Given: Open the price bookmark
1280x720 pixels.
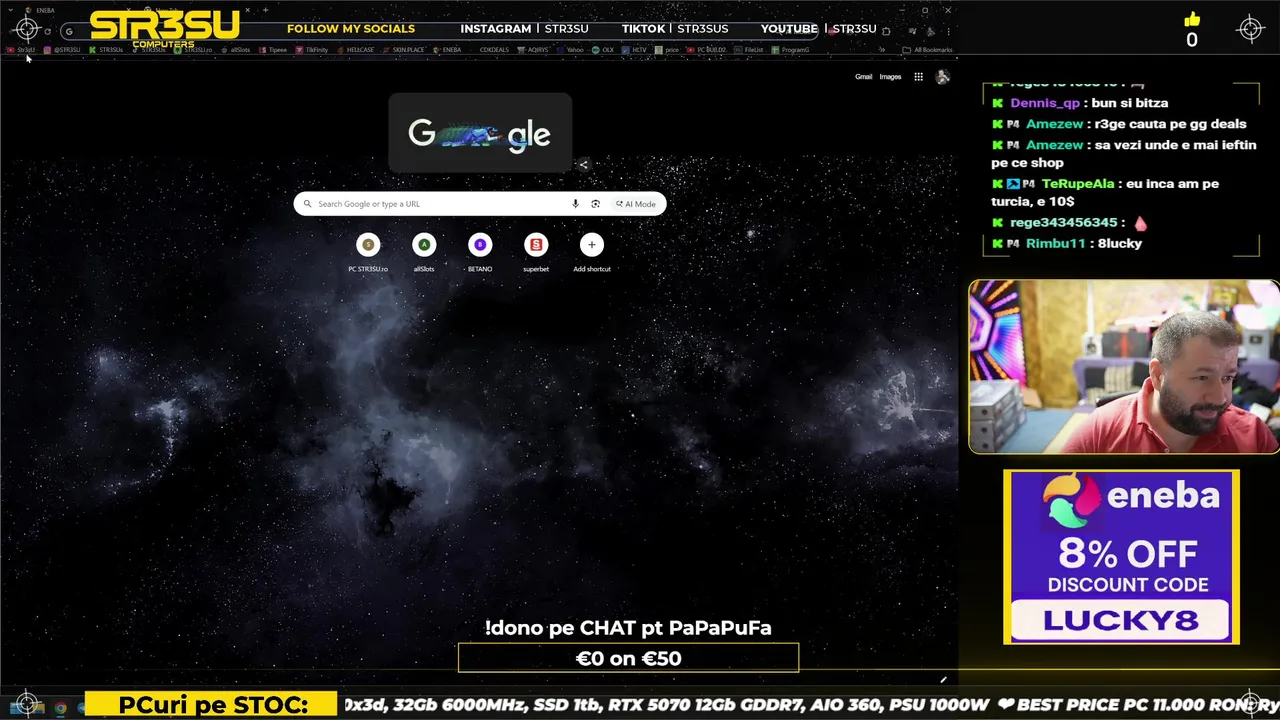Looking at the screenshot, I should [x=667, y=49].
